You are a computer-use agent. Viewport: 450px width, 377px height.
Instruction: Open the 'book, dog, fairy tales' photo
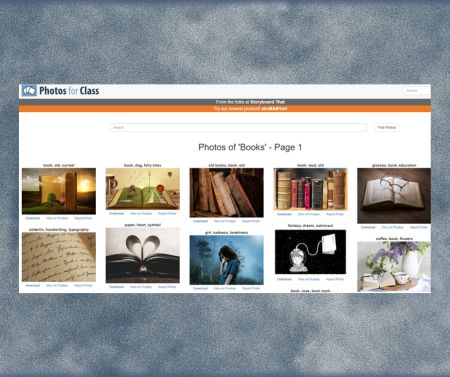tap(143, 189)
